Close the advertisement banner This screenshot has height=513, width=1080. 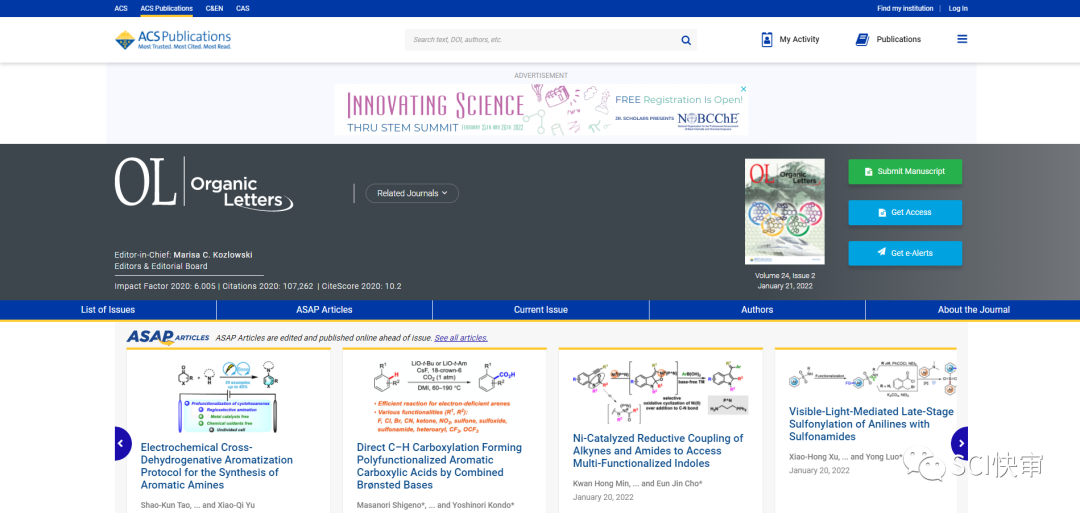point(743,89)
